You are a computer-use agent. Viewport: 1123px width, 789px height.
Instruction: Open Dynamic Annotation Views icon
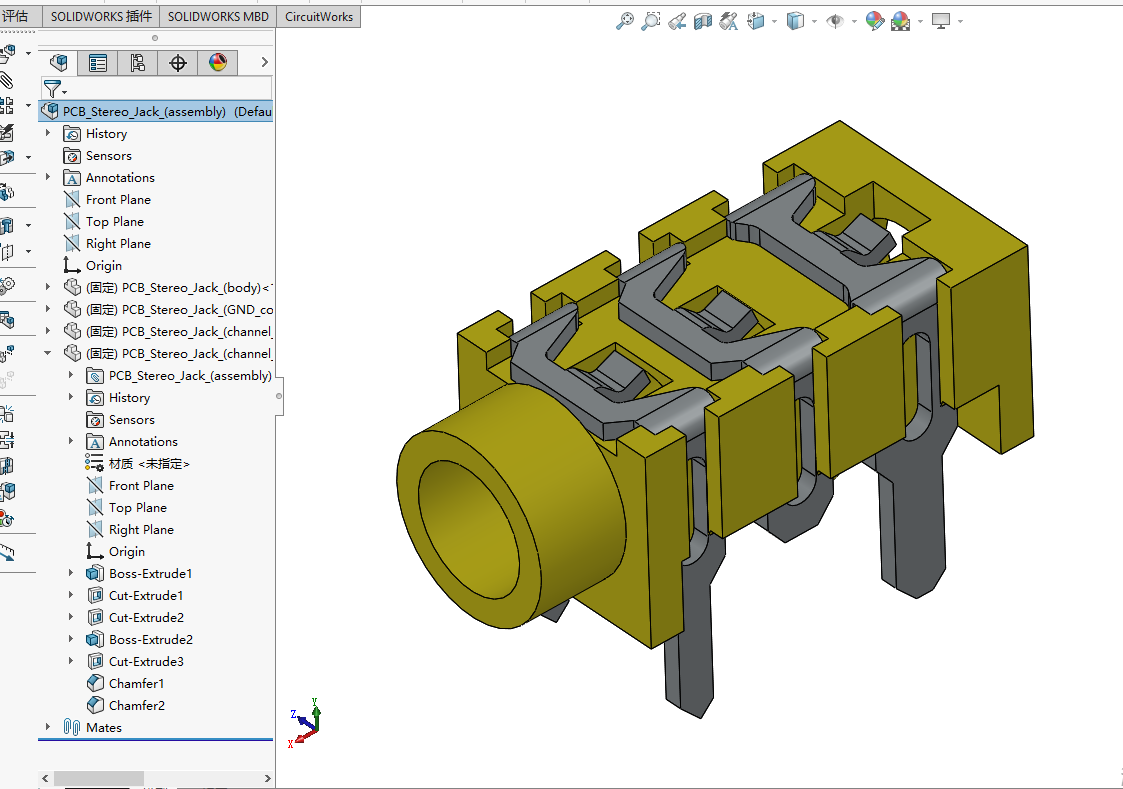click(728, 21)
